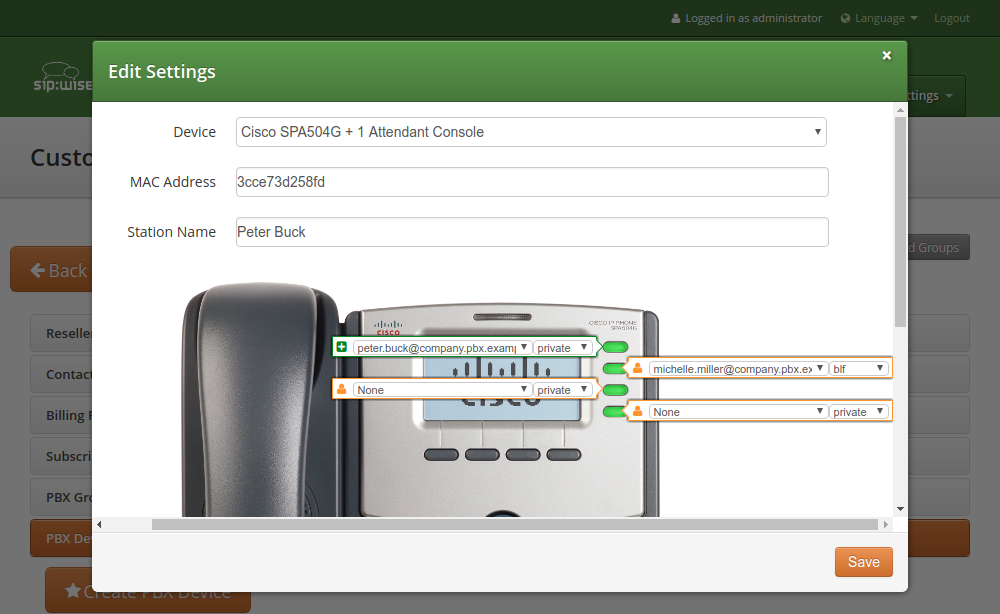Click the Logged in as administrator text
Screen dimensions: 1000x614
[753, 18]
